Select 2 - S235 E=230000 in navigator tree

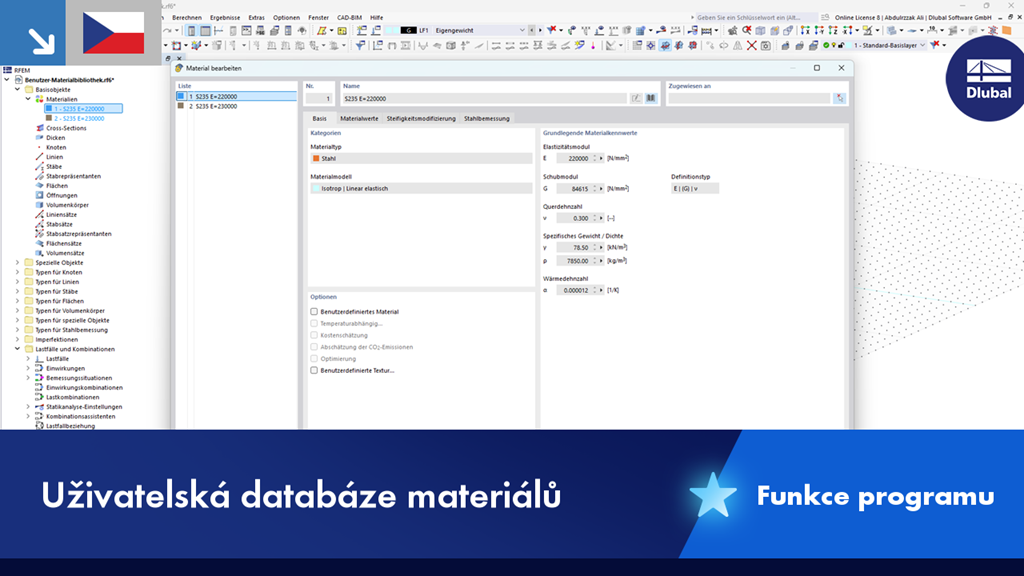tap(79, 119)
